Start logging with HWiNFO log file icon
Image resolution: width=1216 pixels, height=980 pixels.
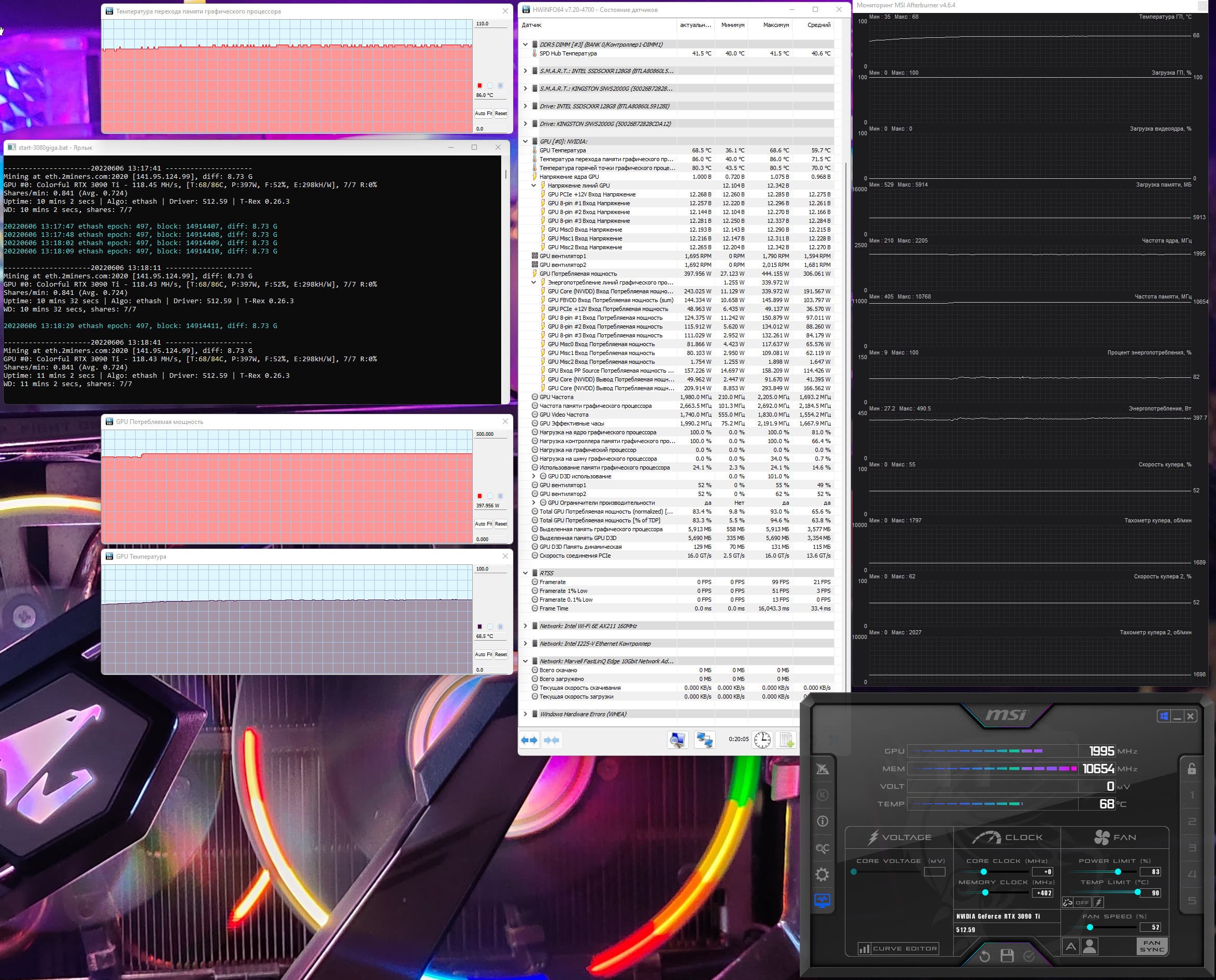(x=786, y=740)
